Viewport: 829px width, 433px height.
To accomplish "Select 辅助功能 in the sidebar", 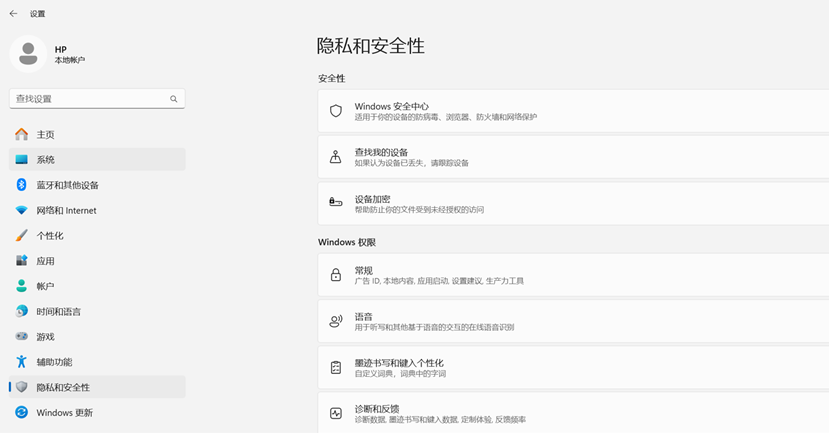I will coord(97,362).
